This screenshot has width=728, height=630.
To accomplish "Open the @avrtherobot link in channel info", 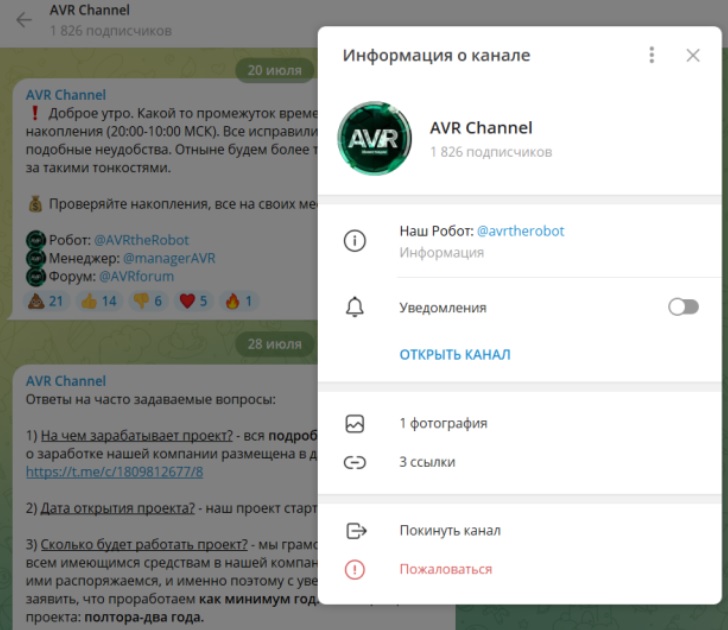I will click(x=520, y=231).
